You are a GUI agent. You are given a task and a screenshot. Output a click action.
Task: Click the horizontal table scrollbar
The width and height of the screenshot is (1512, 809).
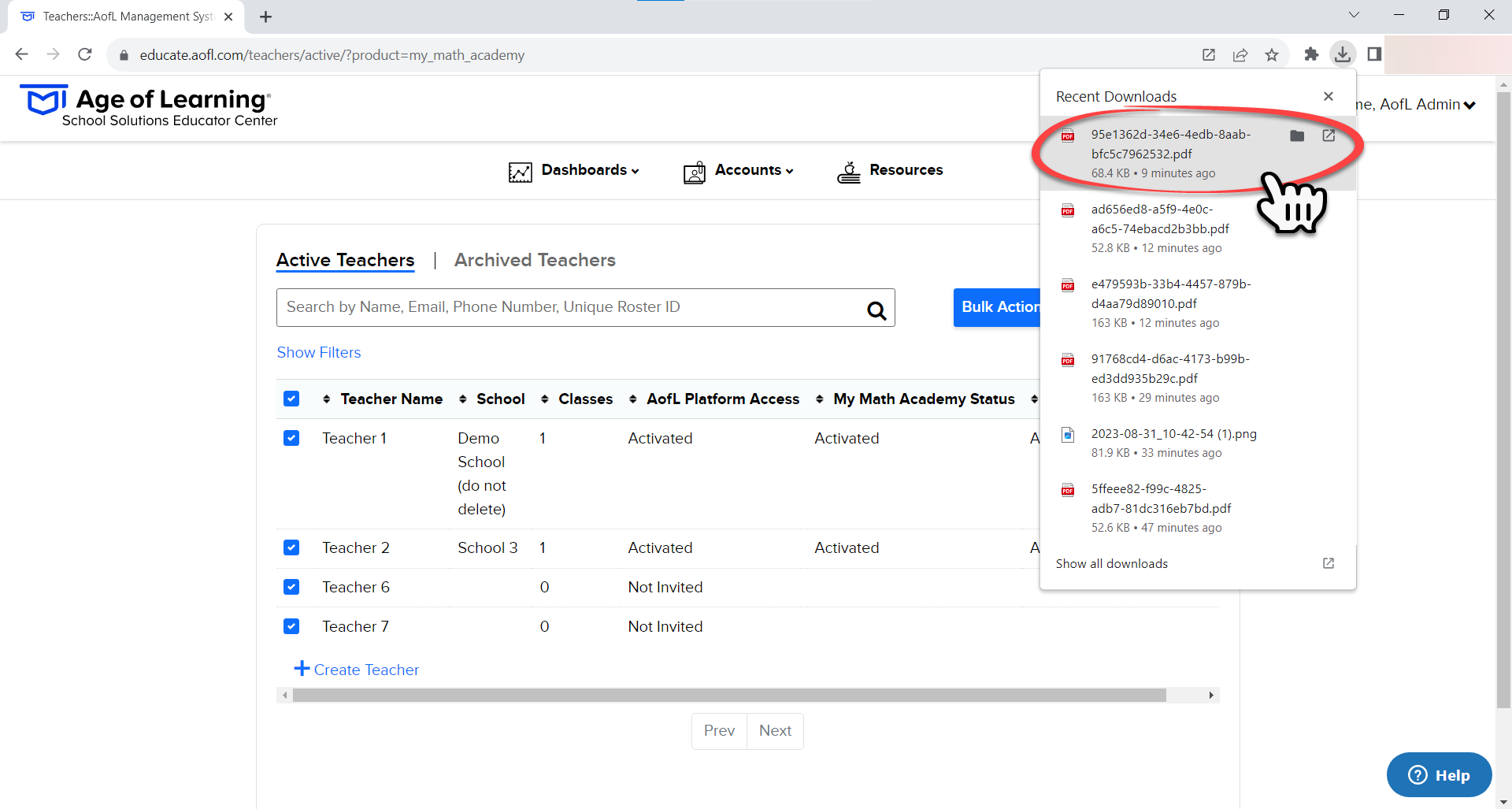click(x=729, y=695)
